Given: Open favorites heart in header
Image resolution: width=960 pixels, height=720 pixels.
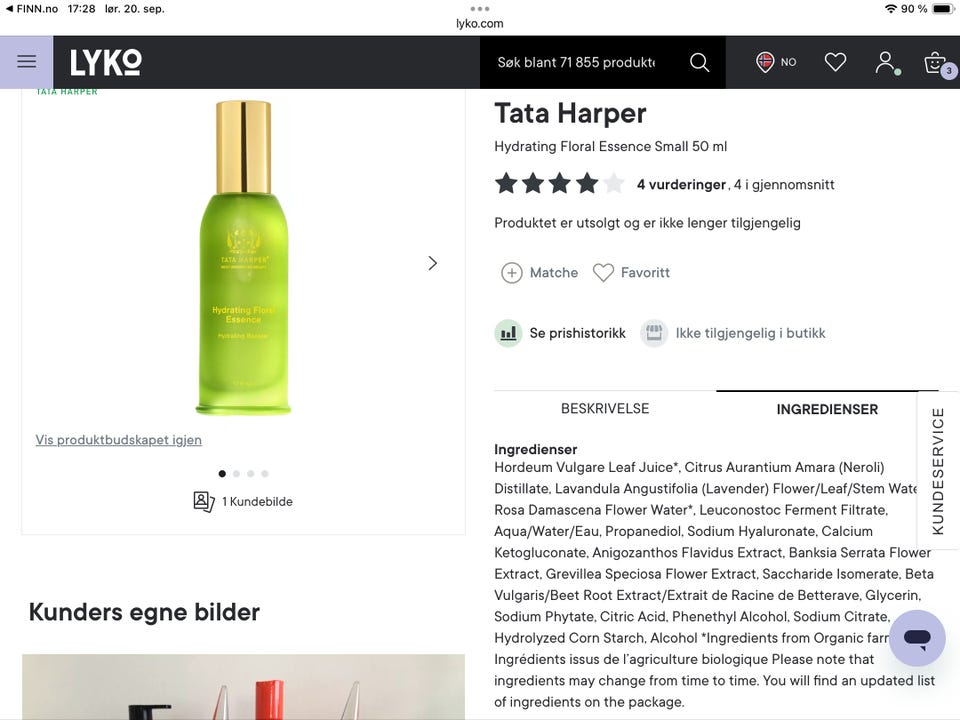Looking at the screenshot, I should (835, 62).
